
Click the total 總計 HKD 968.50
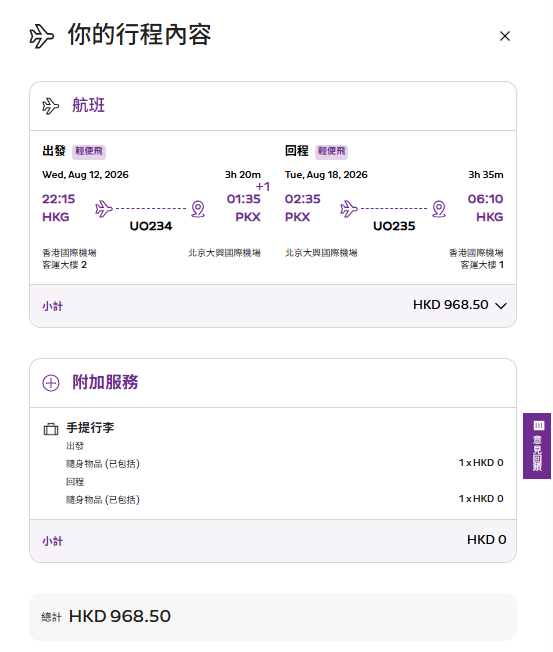(x=106, y=616)
